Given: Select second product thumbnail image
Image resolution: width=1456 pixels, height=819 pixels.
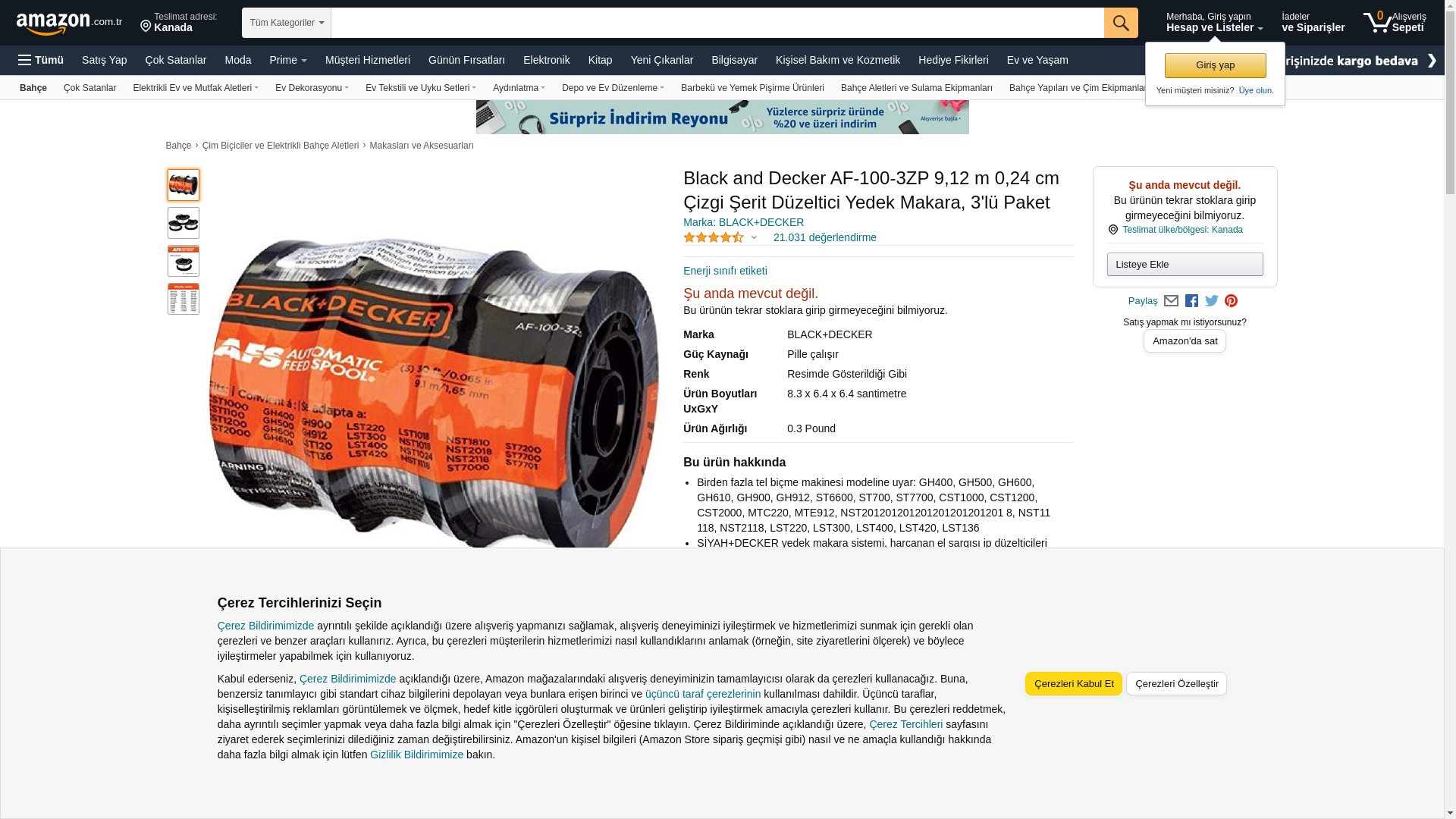Looking at the screenshot, I should coord(184,223).
